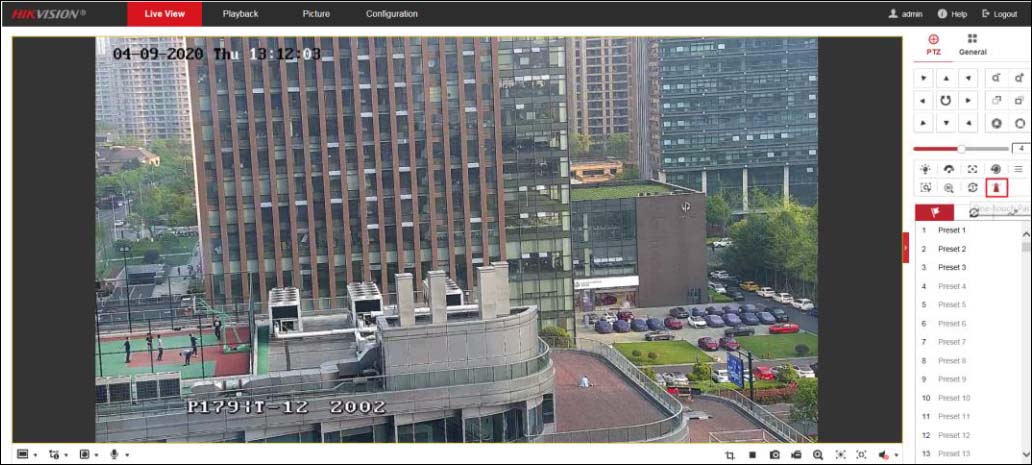Move camera diagonally up-right
The width and height of the screenshot is (1032, 465).
pos(968,78)
